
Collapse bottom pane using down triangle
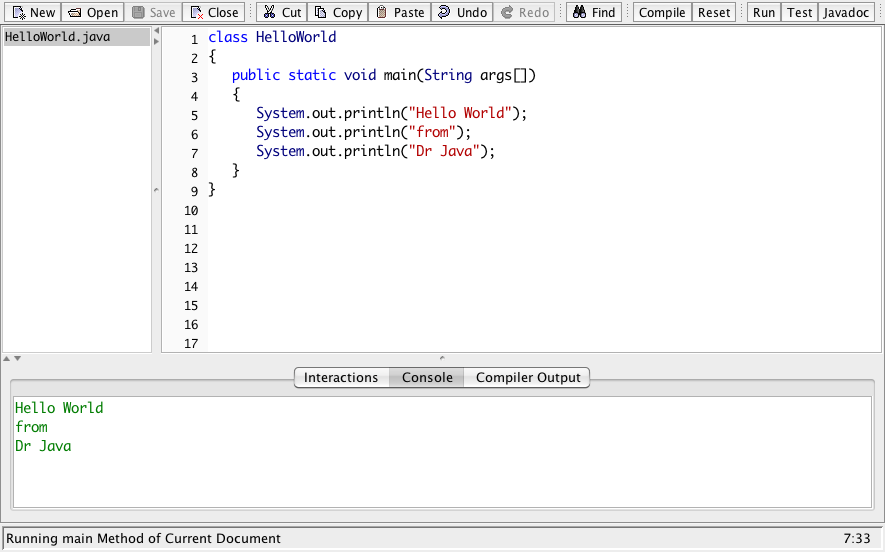(x=17, y=358)
